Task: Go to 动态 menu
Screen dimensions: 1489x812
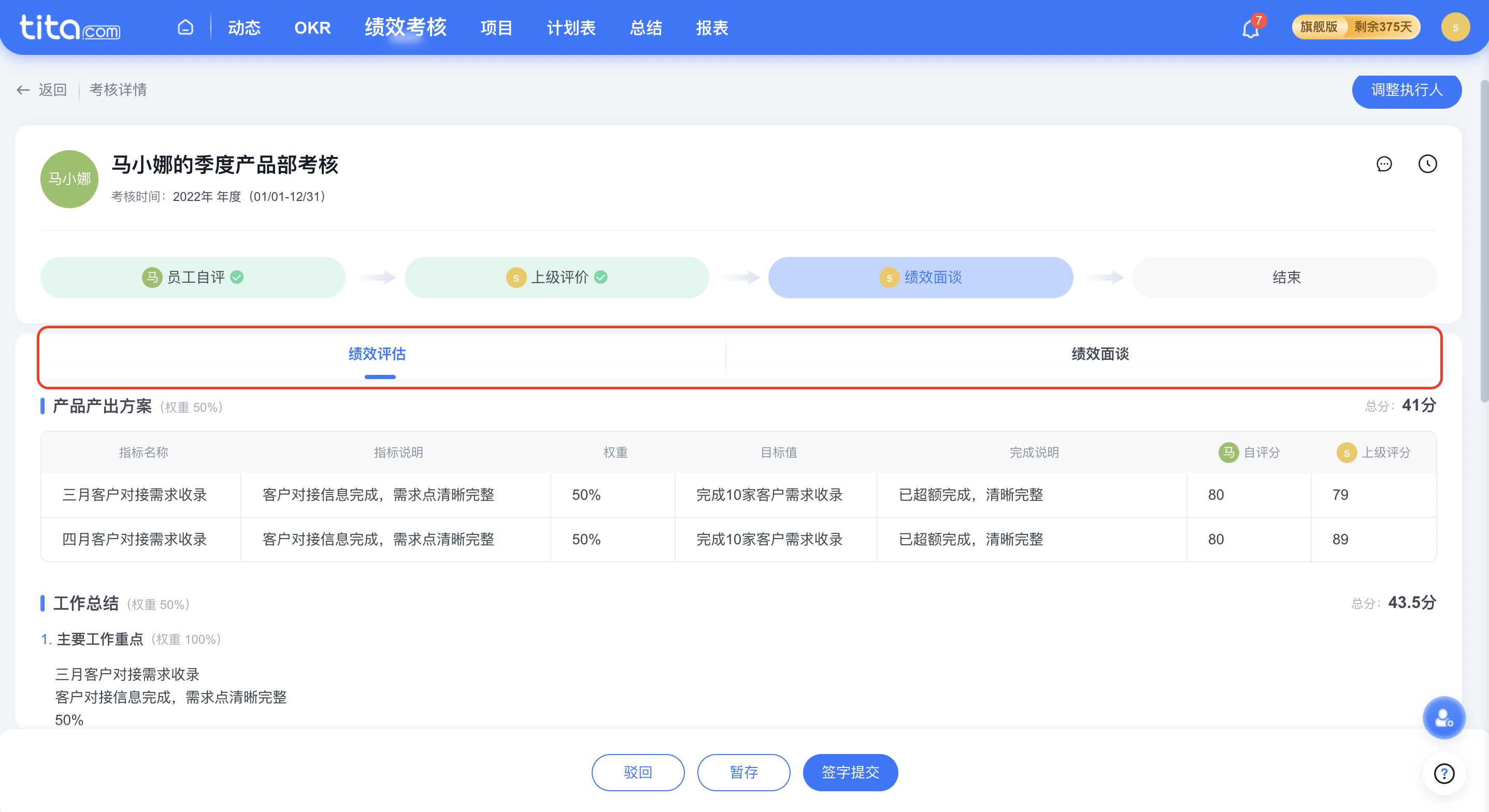Action: (x=244, y=27)
